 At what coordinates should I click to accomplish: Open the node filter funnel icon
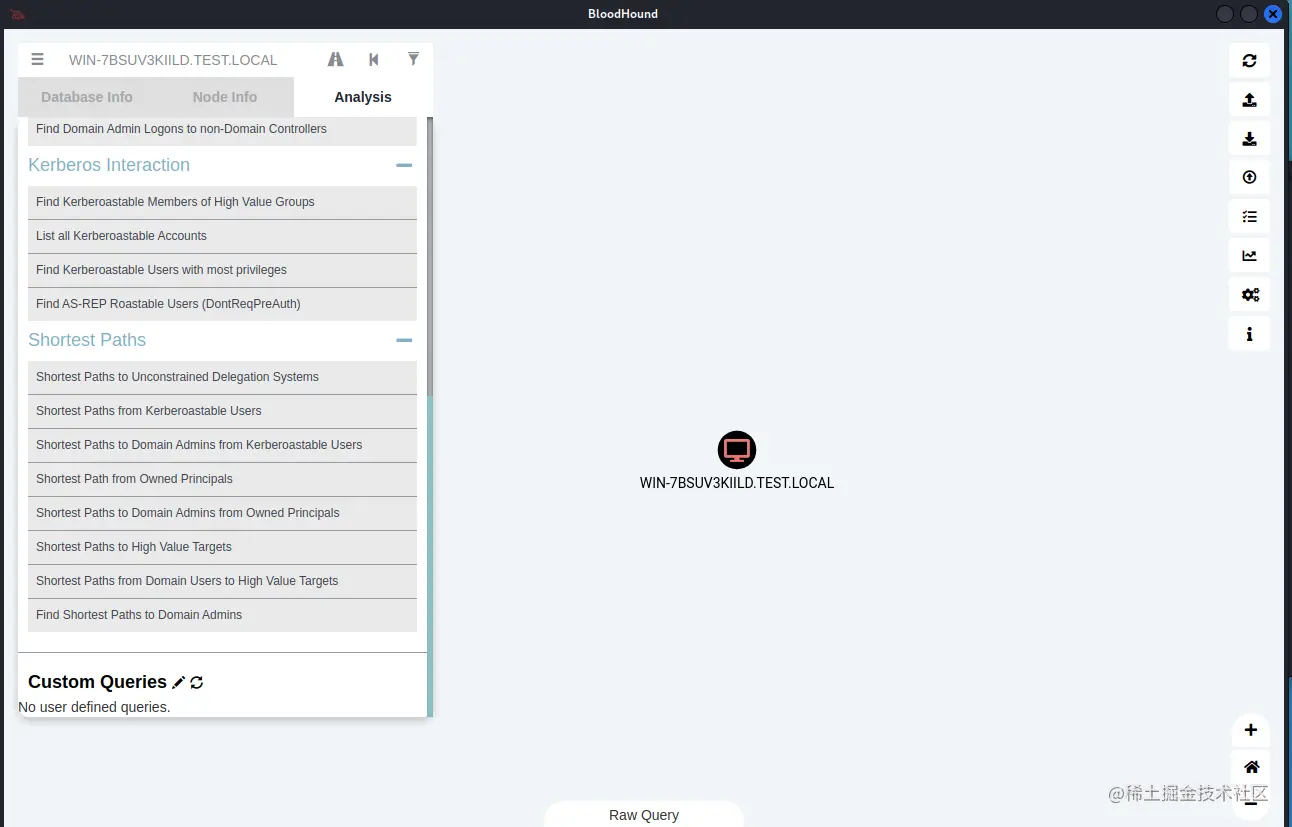point(413,59)
